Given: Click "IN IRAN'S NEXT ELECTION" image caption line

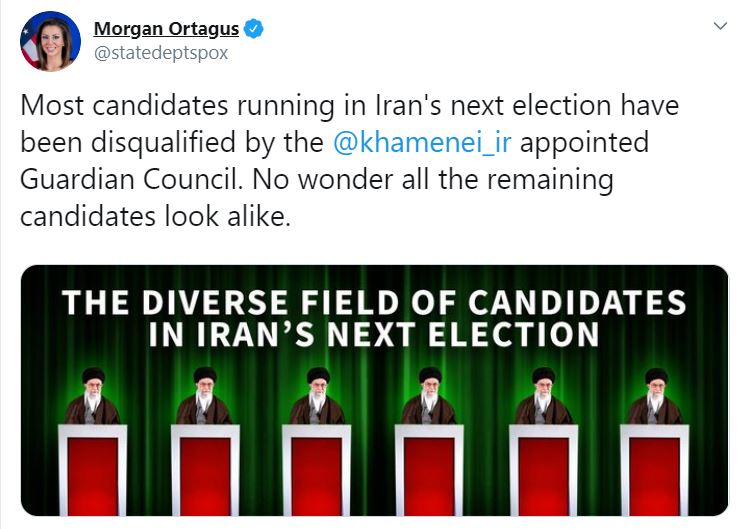Looking at the screenshot, I should 374,333.
